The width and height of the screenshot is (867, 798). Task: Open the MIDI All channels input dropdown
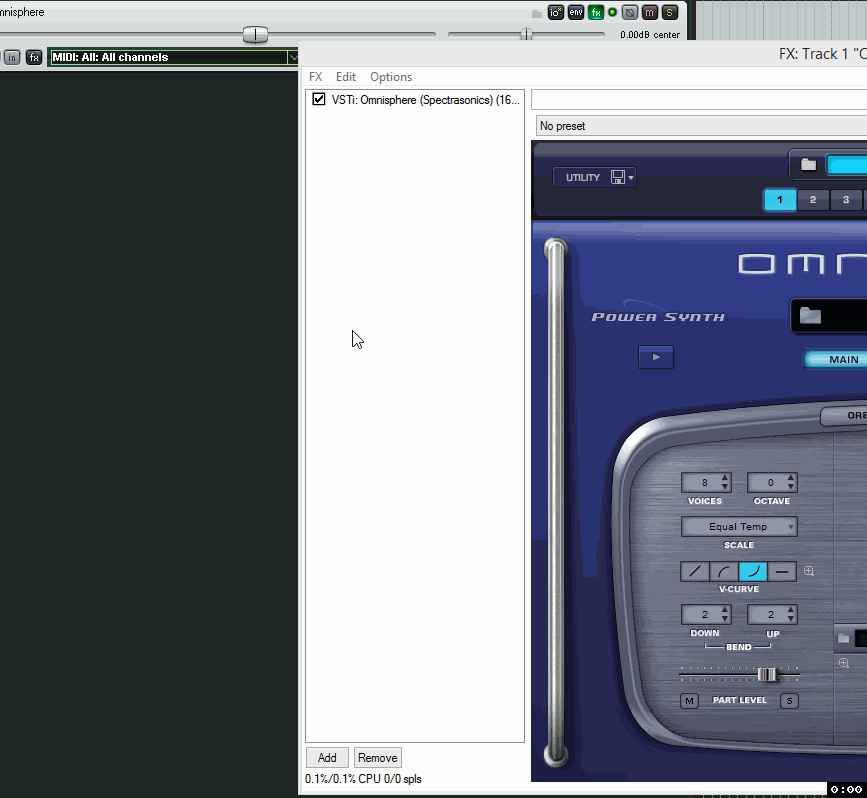tap(173, 57)
